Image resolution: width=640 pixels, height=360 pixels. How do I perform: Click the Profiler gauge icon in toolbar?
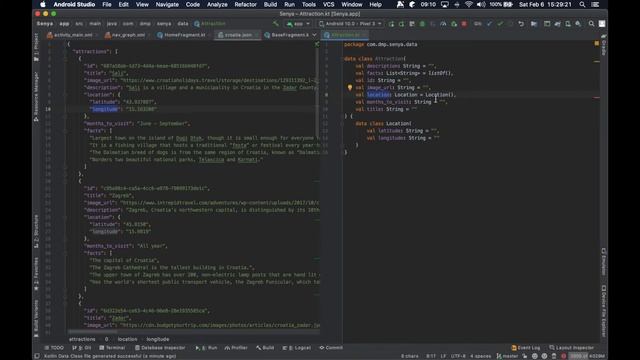tap(443, 24)
